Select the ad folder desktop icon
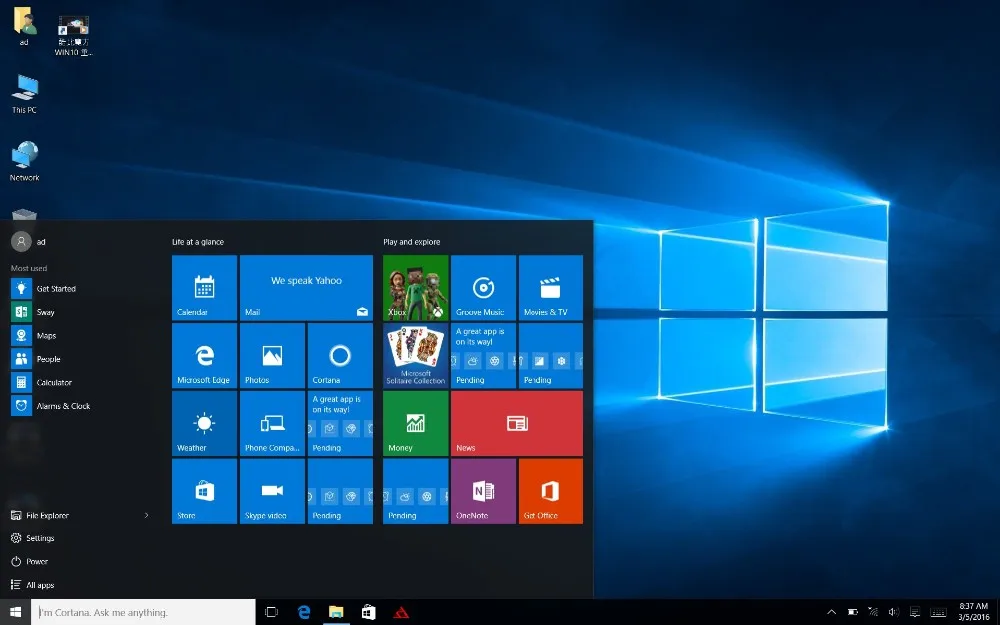Viewport: 1000px width, 625px height. pyautogui.click(x=24, y=26)
